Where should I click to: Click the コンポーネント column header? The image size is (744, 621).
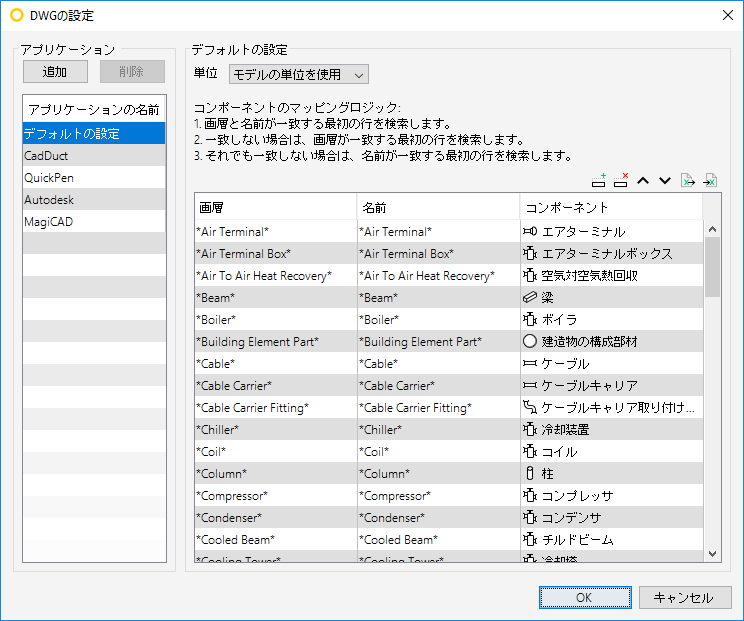tap(611, 207)
